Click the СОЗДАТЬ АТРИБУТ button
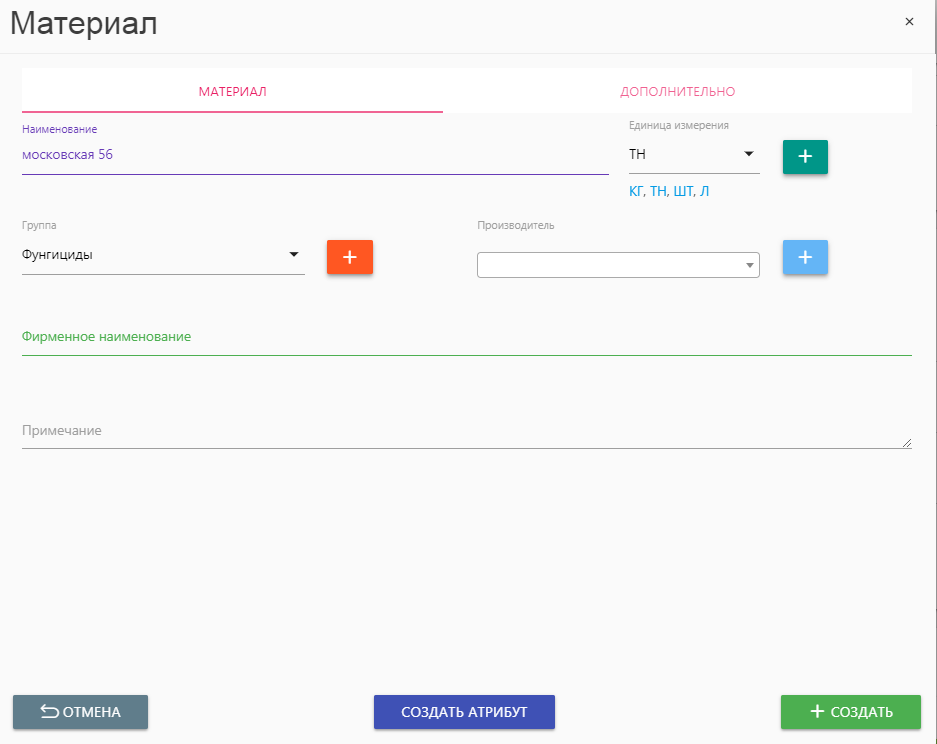The height and width of the screenshot is (744, 937). (x=464, y=712)
